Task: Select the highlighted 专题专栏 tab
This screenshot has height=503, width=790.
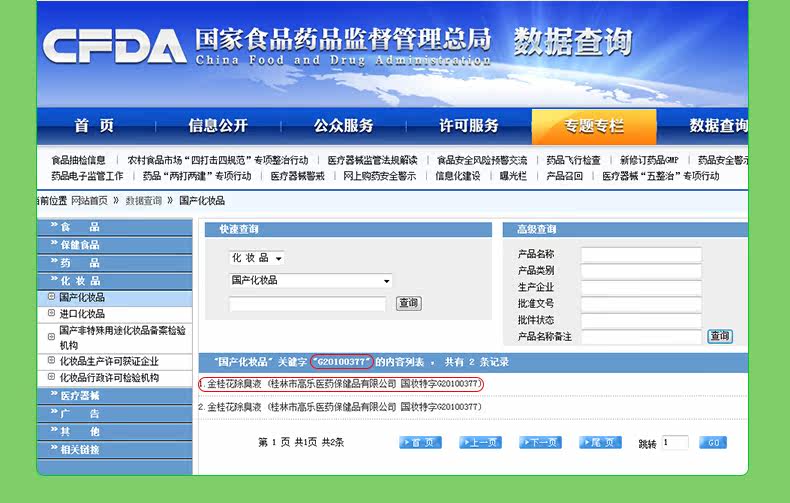Action: tap(594, 127)
